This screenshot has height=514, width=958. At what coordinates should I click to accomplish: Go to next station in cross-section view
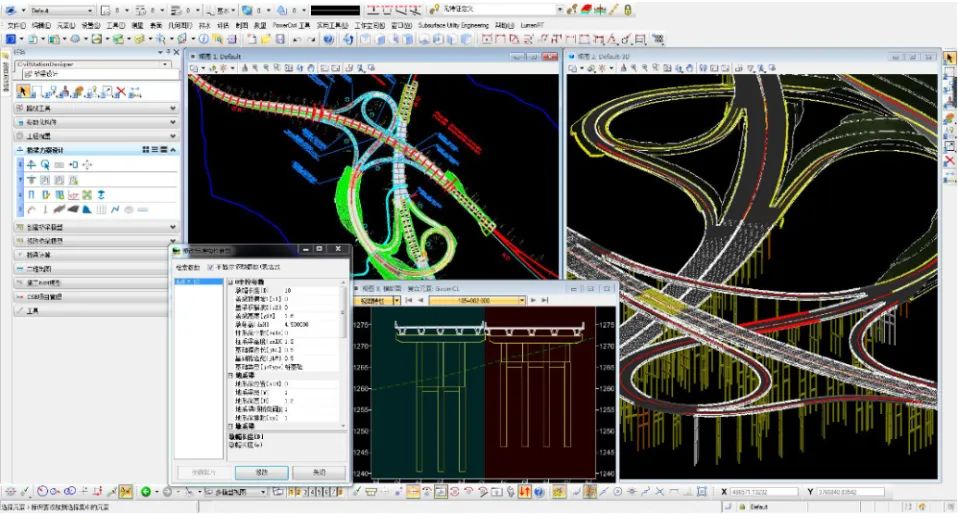[534, 300]
